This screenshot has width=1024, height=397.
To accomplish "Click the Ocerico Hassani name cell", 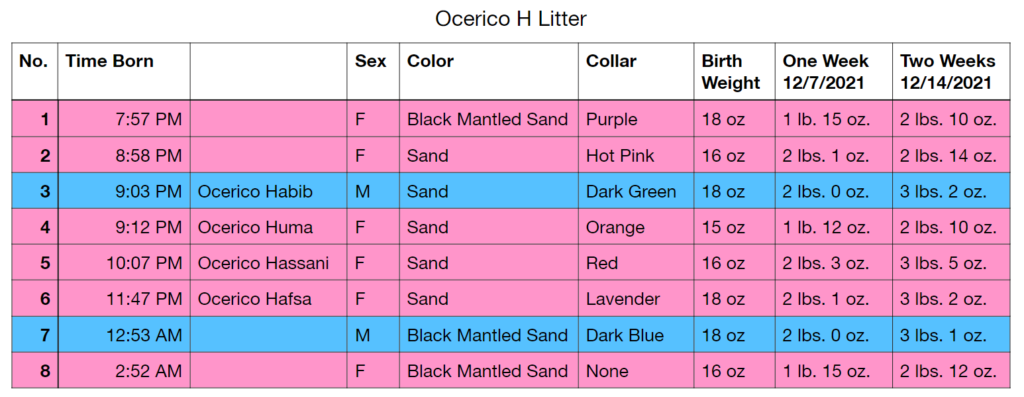I will point(268,263).
